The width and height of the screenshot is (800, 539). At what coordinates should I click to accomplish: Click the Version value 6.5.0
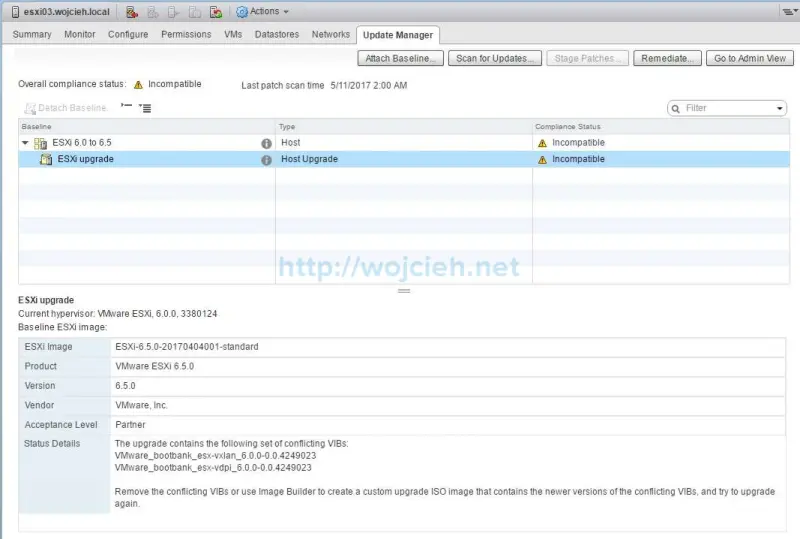[x=125, y=385]
